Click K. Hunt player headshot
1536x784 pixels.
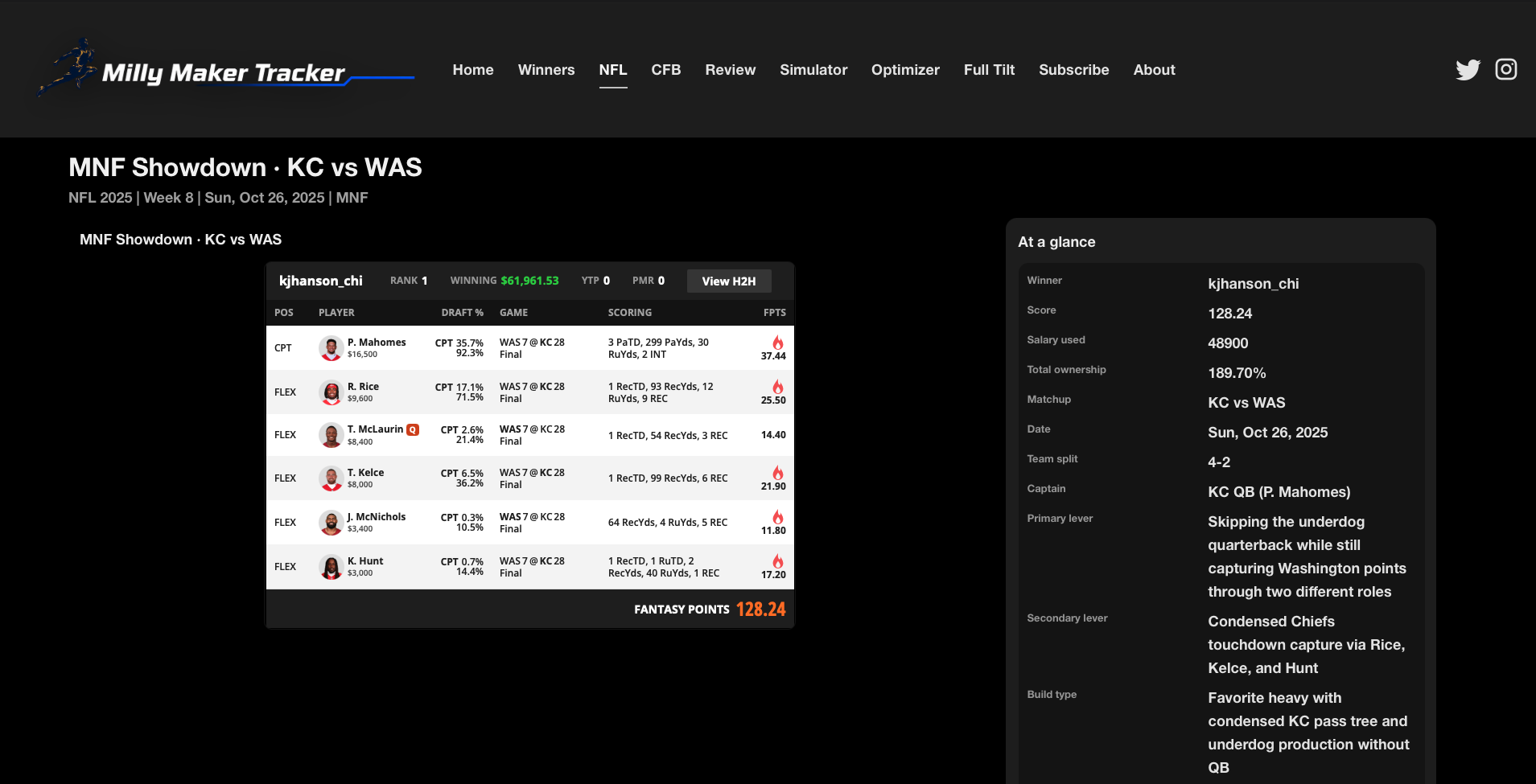(331, 567)
